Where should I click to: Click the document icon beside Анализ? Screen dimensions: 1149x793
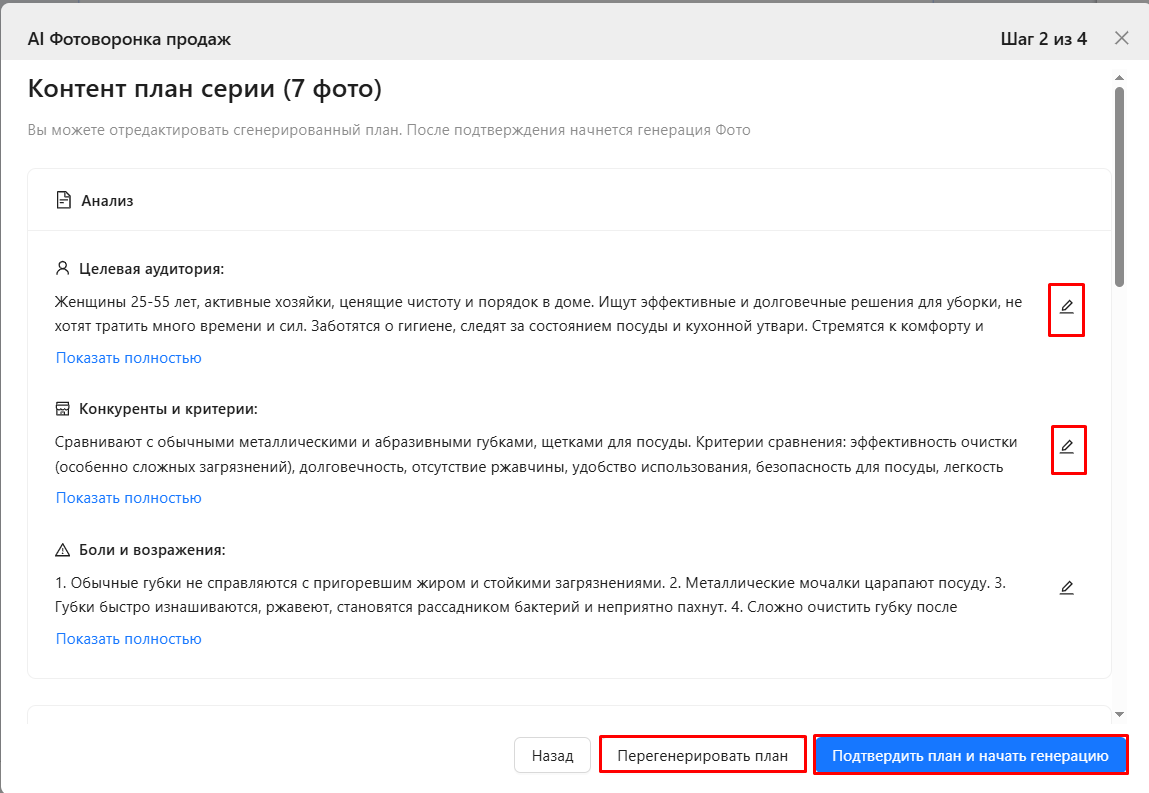point(64,200)
